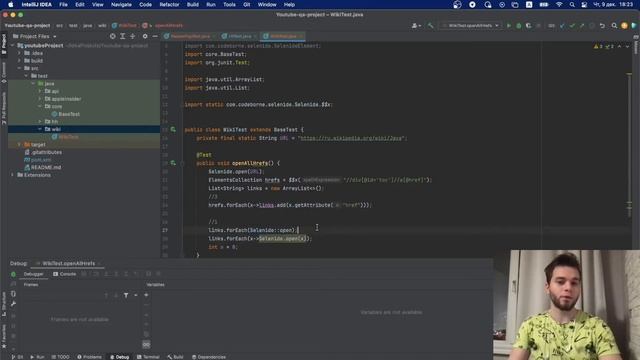The width and height of the screenshot is (640, 360).
Task: Click the Select Opened File locate icon
Action: coord(112,36)
